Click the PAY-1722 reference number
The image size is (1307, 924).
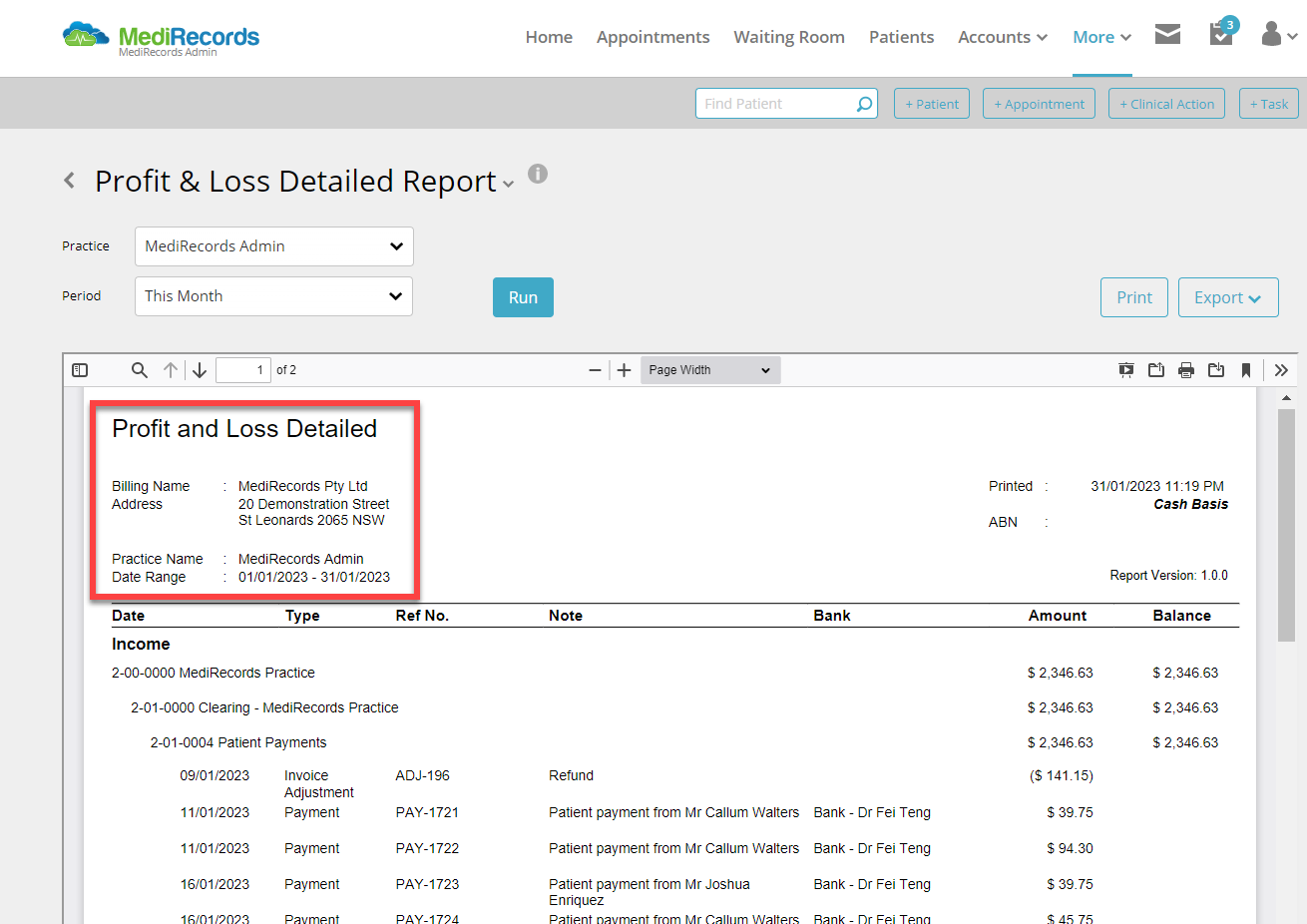pos(427,848)
